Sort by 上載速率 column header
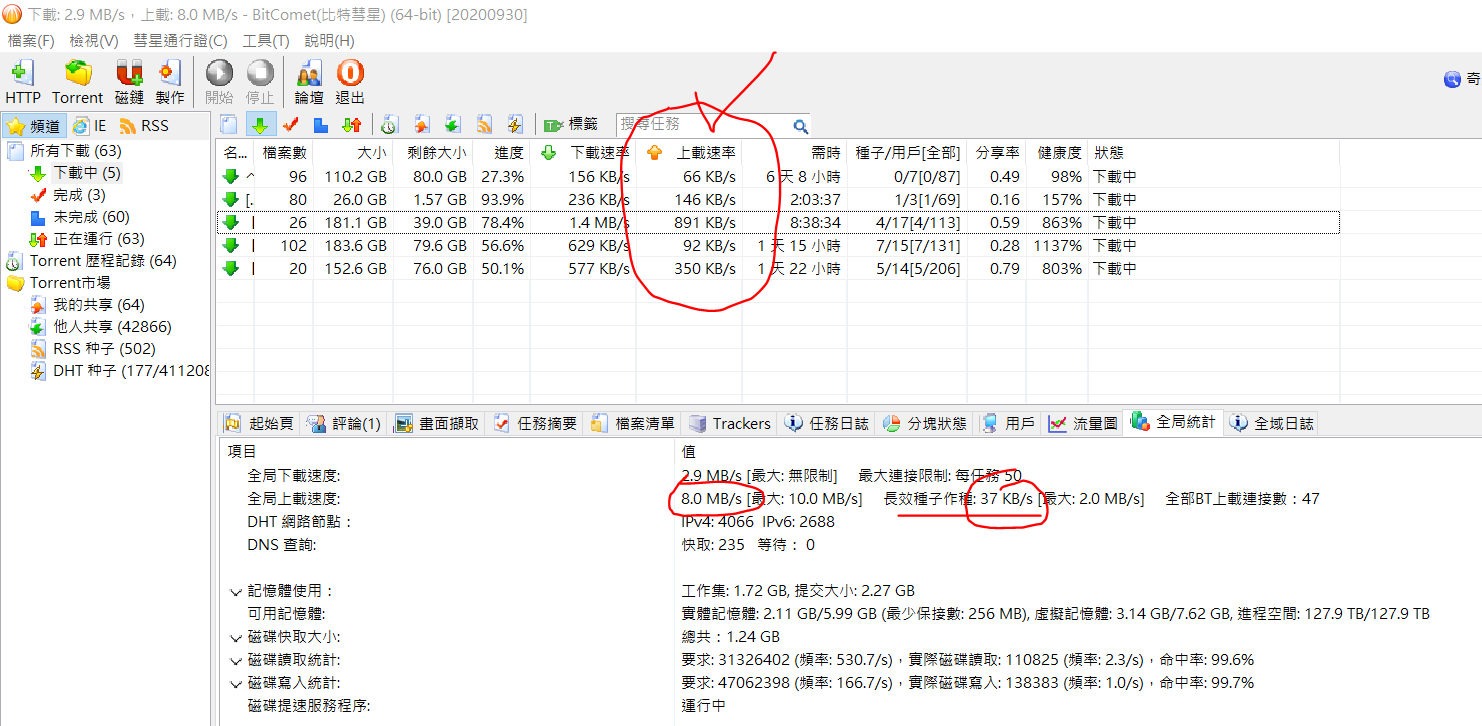The image size is (1482, 726). tap(689, 153)
